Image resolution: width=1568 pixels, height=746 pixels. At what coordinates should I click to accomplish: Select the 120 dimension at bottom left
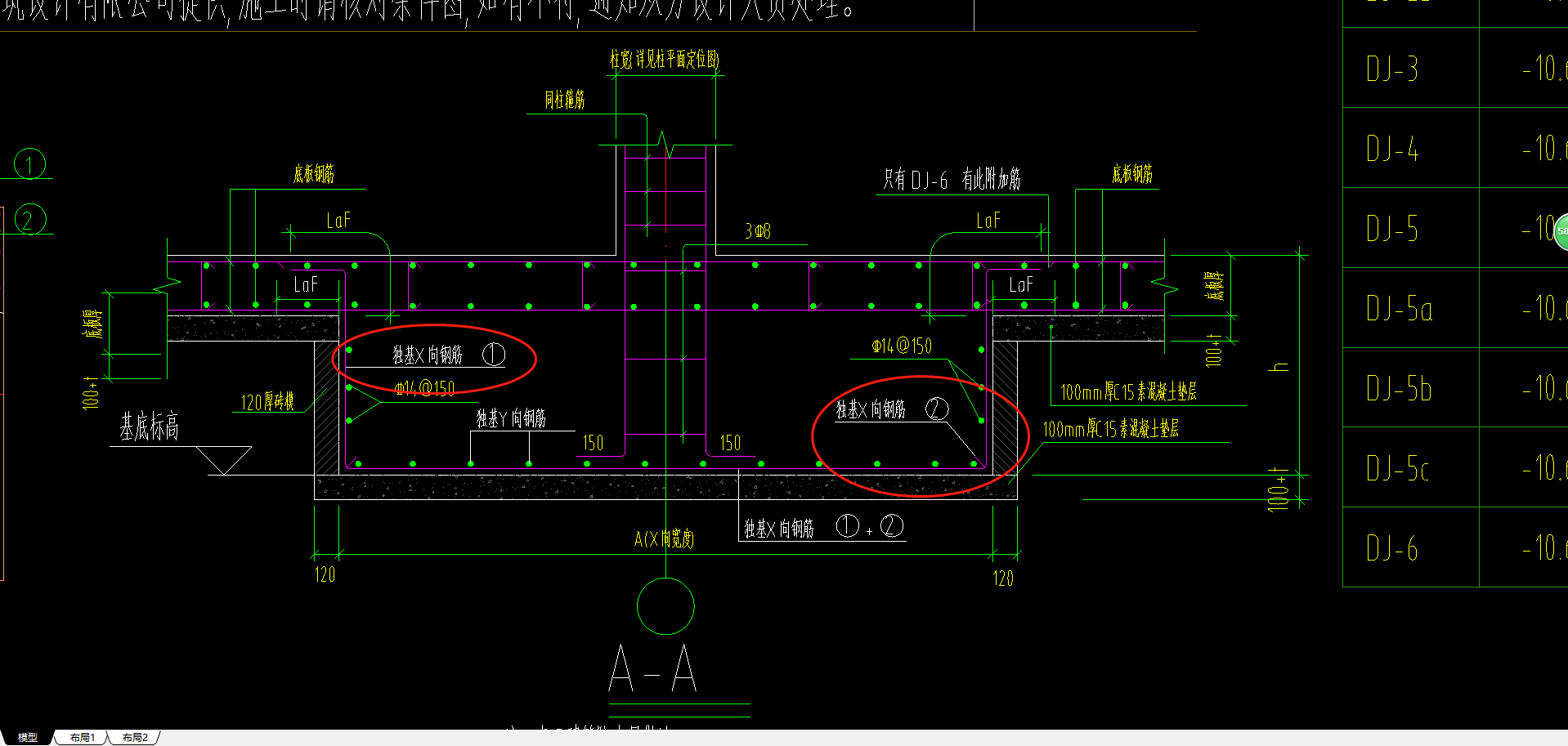click(x=325, y=575)
